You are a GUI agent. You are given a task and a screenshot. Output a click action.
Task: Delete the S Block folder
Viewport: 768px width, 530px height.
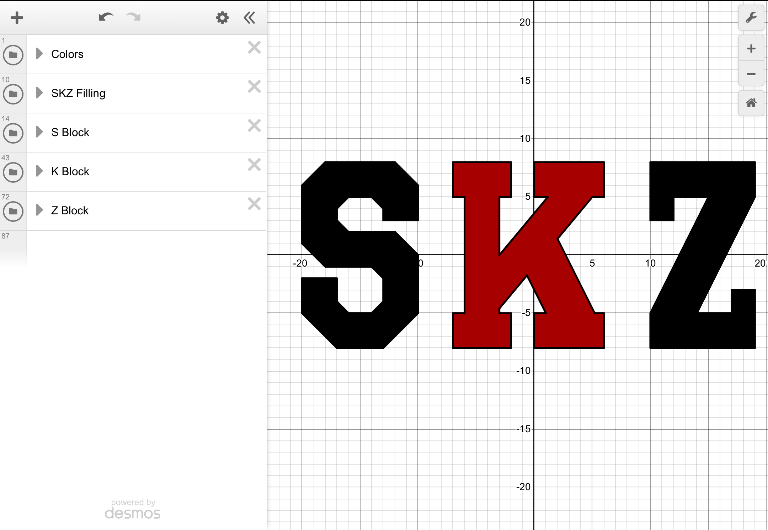[x=254, y=126]
